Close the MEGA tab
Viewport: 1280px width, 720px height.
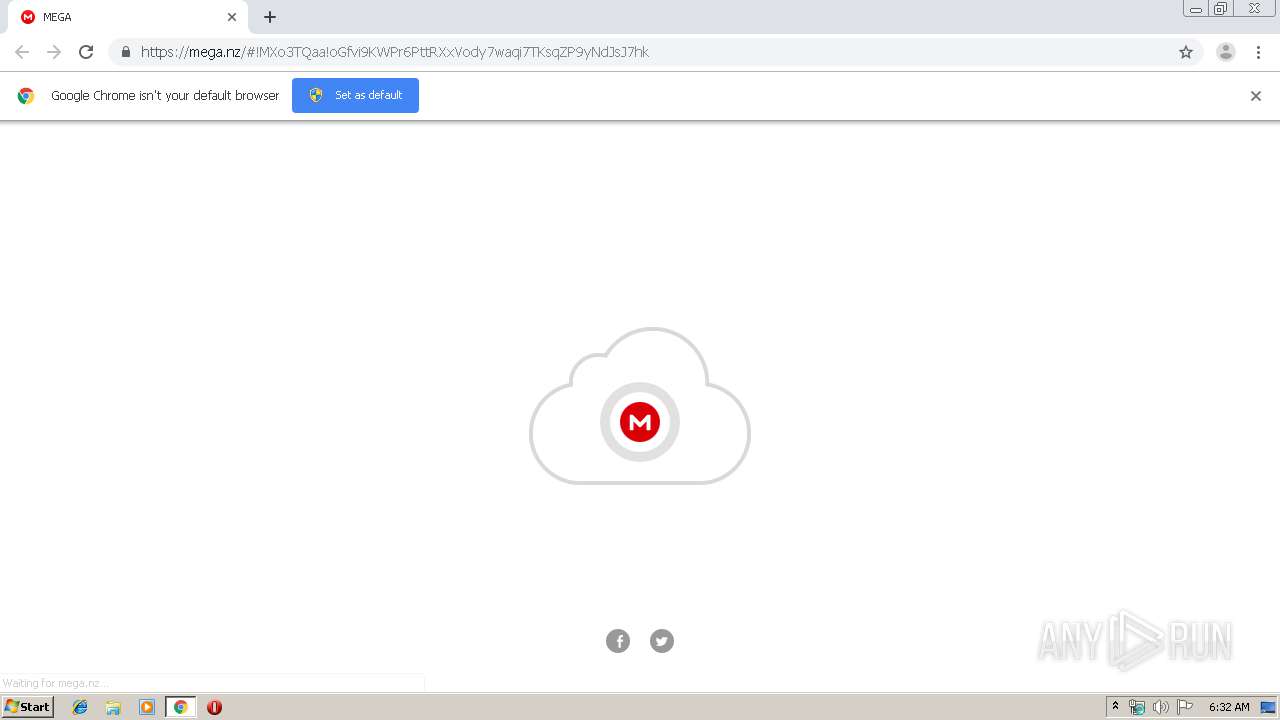[x=232, y=17]
